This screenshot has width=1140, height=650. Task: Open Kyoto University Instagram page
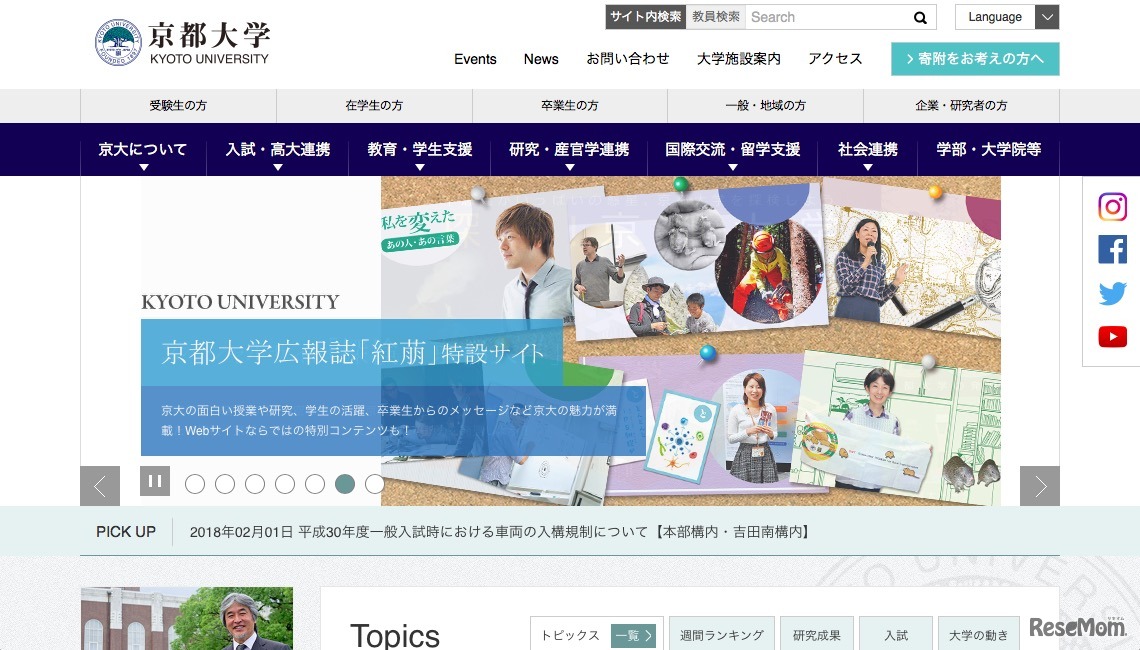point(1112,206)
